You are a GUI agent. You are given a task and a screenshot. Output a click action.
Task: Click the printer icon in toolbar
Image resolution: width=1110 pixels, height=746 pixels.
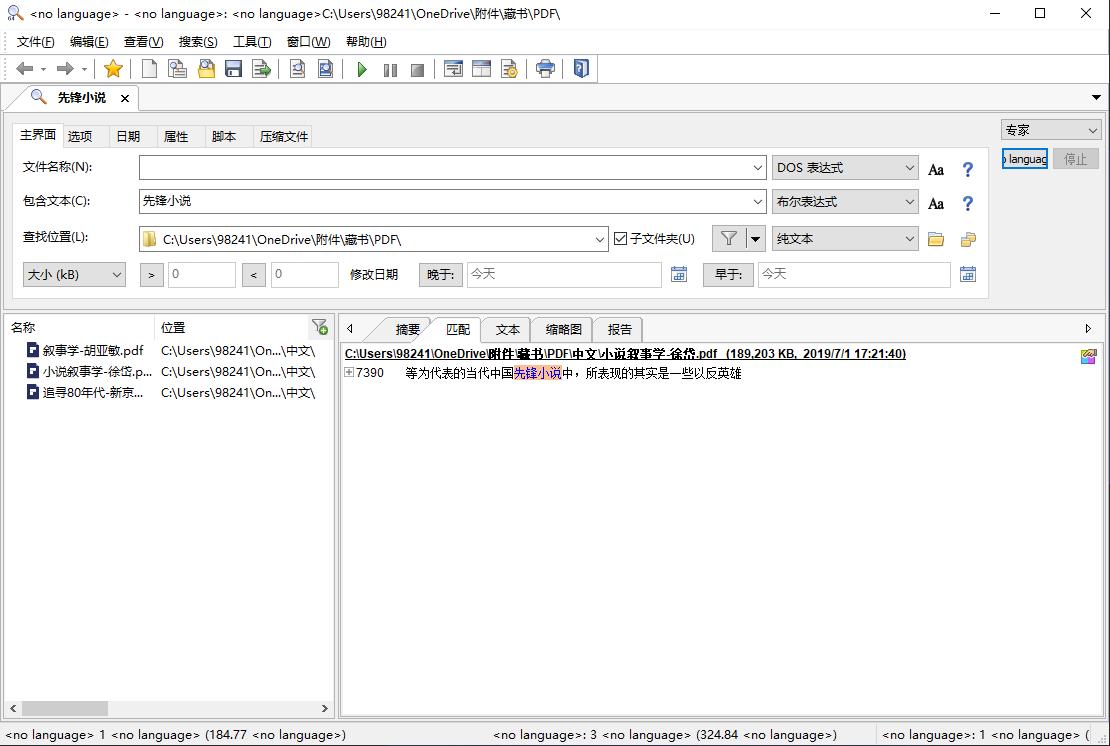[545, 69]
